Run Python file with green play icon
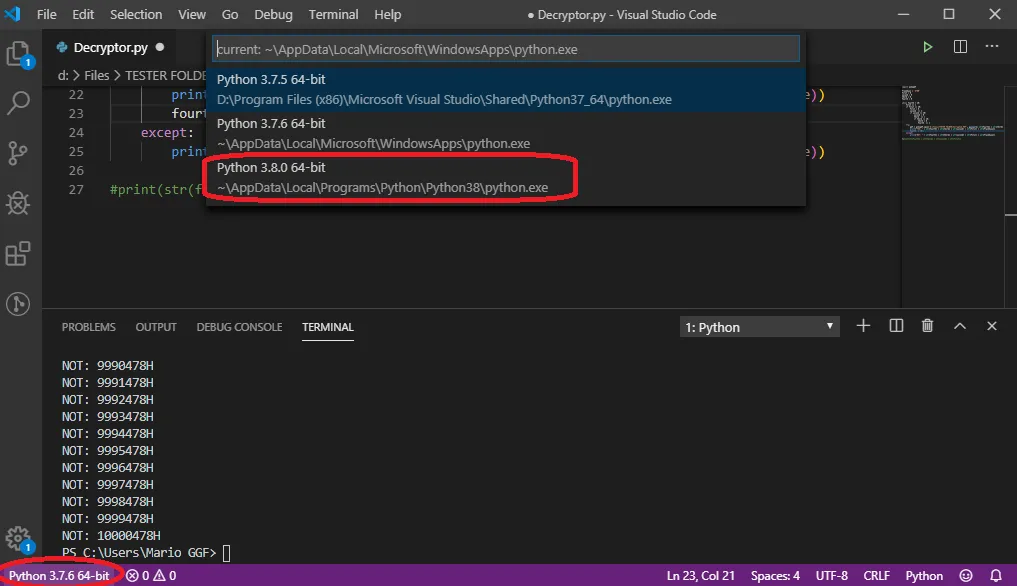Image resolution: width=1017 pixels, height=586 pixels. [x=927, y=47]
